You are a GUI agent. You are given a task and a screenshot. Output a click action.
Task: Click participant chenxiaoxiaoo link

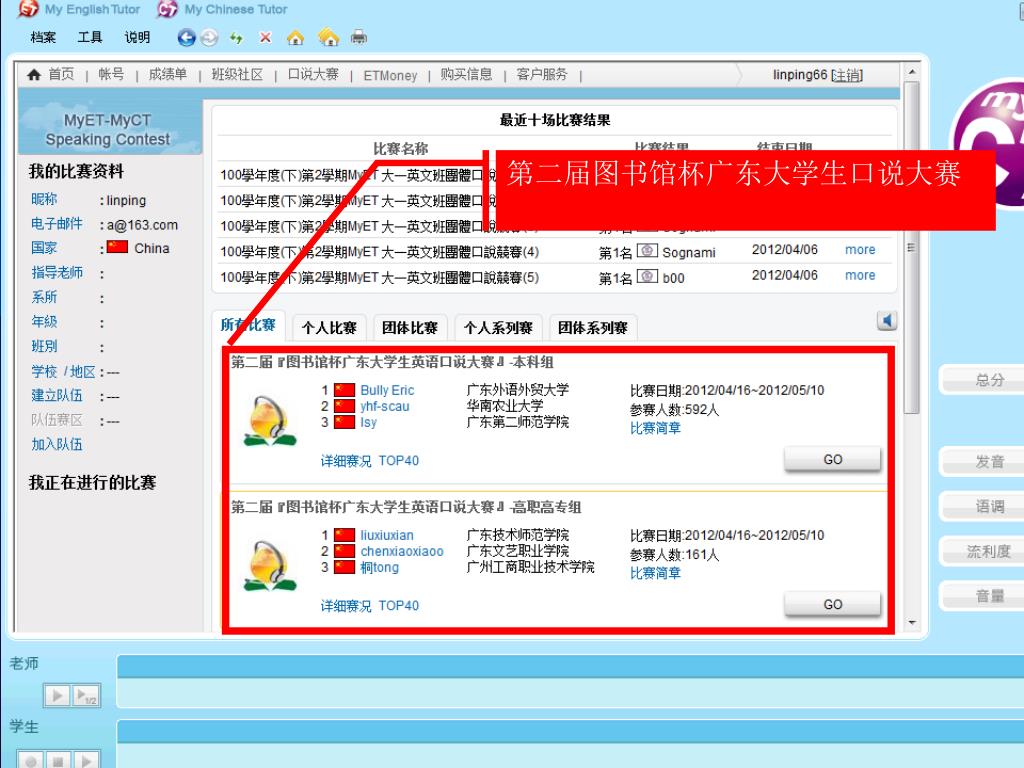click(x=402, y=551)
